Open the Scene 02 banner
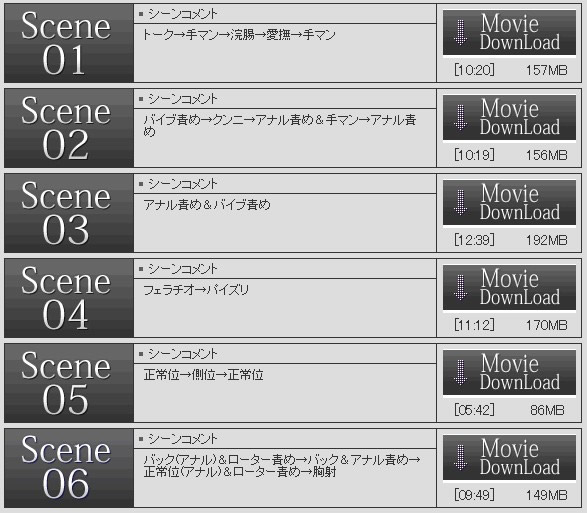The height and width of the screenshot is (513, 587). [69, 128]
